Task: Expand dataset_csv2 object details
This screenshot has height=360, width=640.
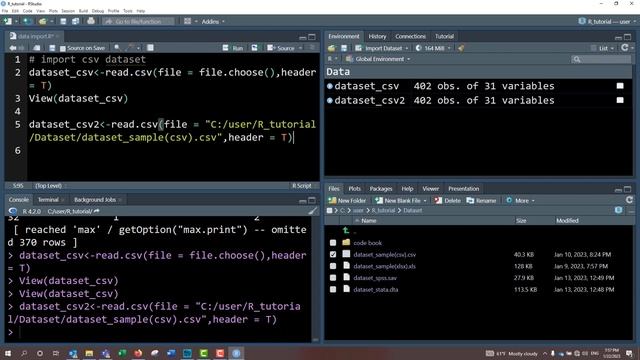Action: (x=330, y=100)
